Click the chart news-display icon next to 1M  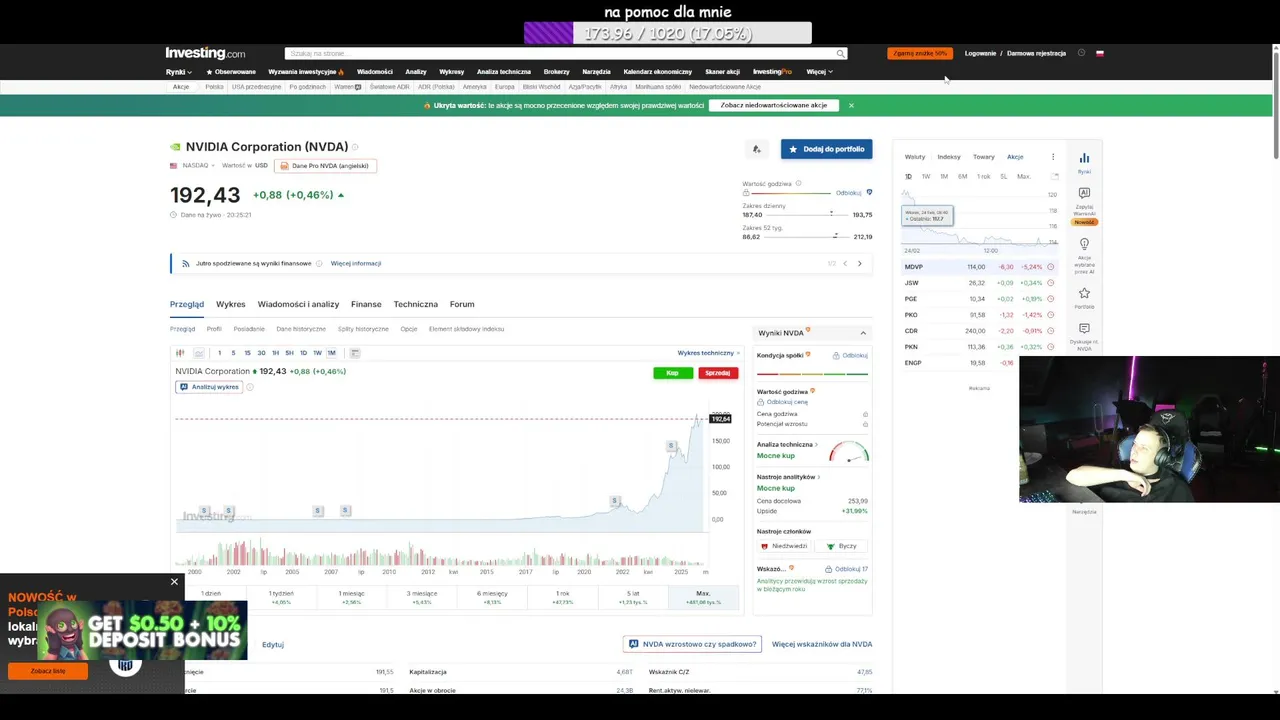(355, 353)
